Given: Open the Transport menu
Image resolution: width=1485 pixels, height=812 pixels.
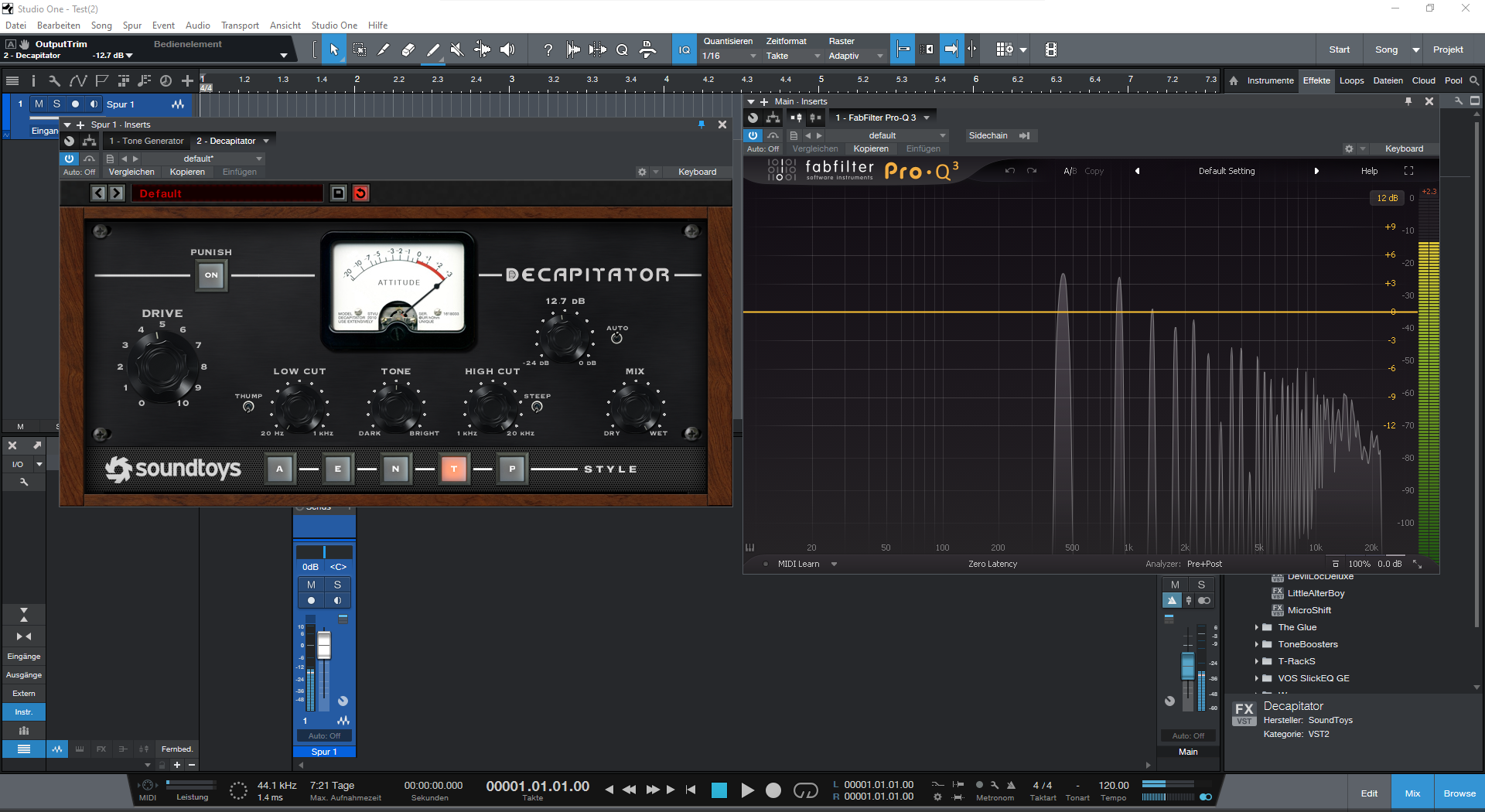Looking at the screenshot, I should (240, 26).
